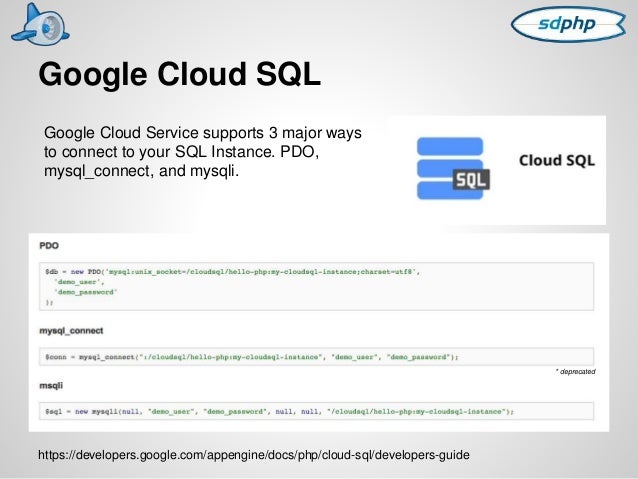Click the '$conn = mysql_connect' code line

point(252,357)
